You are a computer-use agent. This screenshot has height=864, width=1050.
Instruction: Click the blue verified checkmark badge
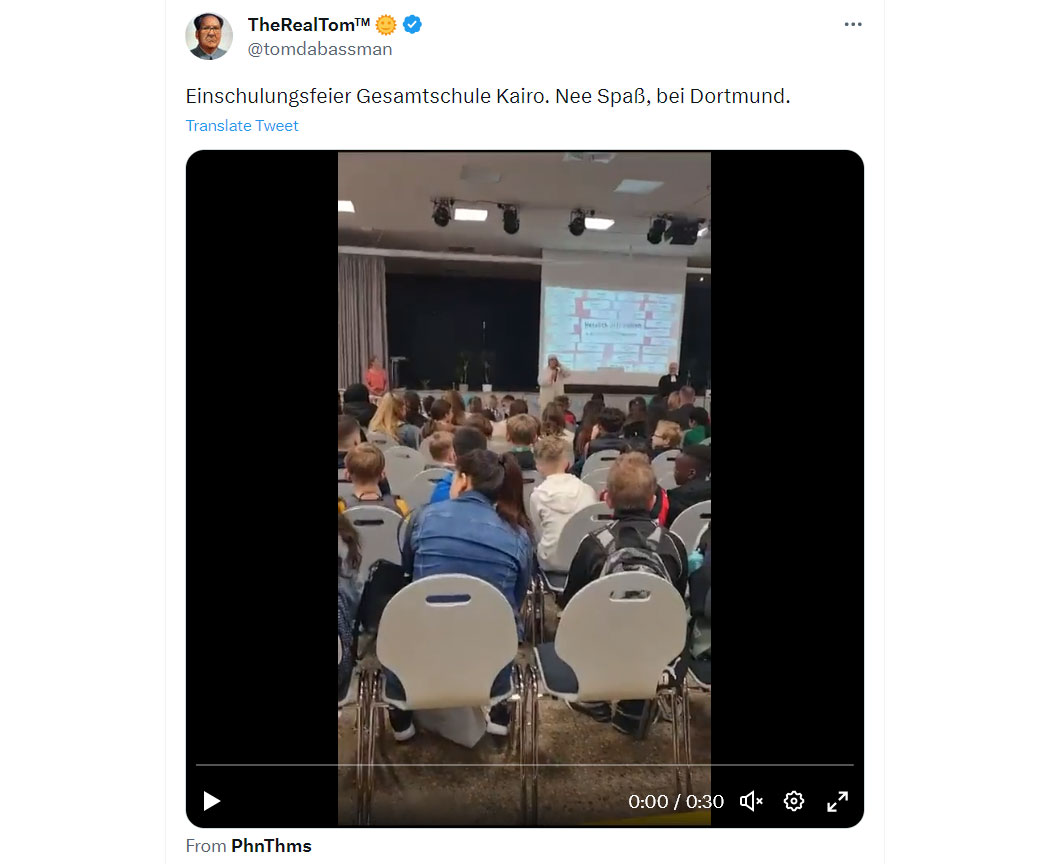(x=412, y=25)
